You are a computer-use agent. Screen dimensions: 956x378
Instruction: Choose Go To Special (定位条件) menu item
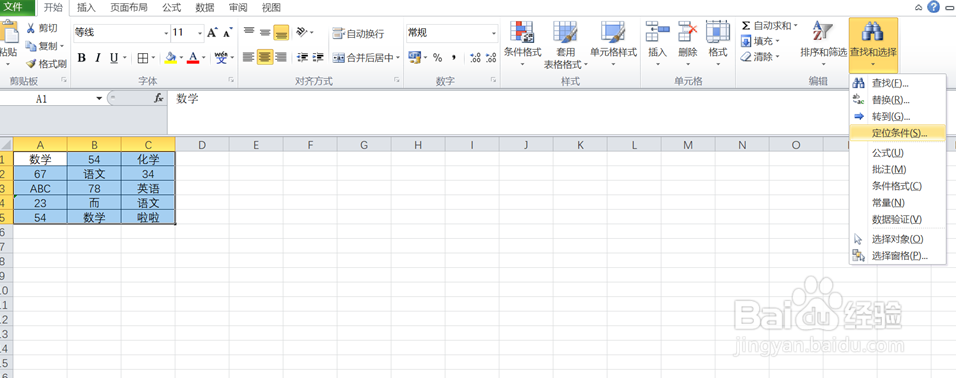tap(897, 132)
